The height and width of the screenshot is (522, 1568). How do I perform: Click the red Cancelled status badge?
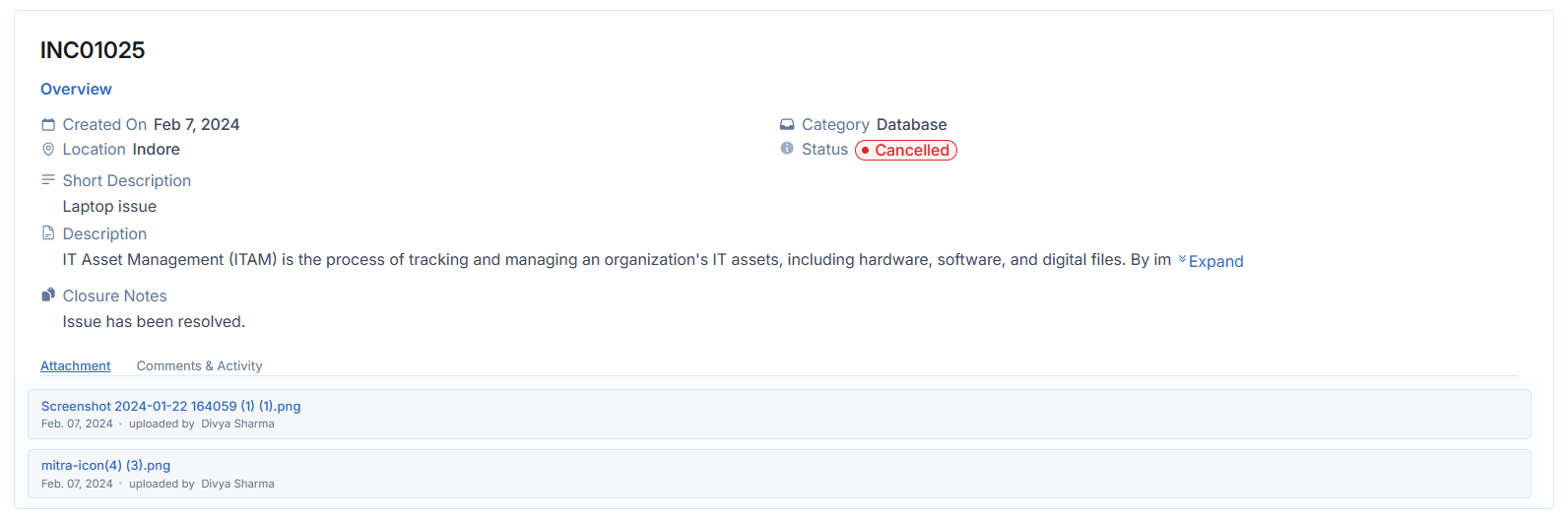tap(906, 151)
